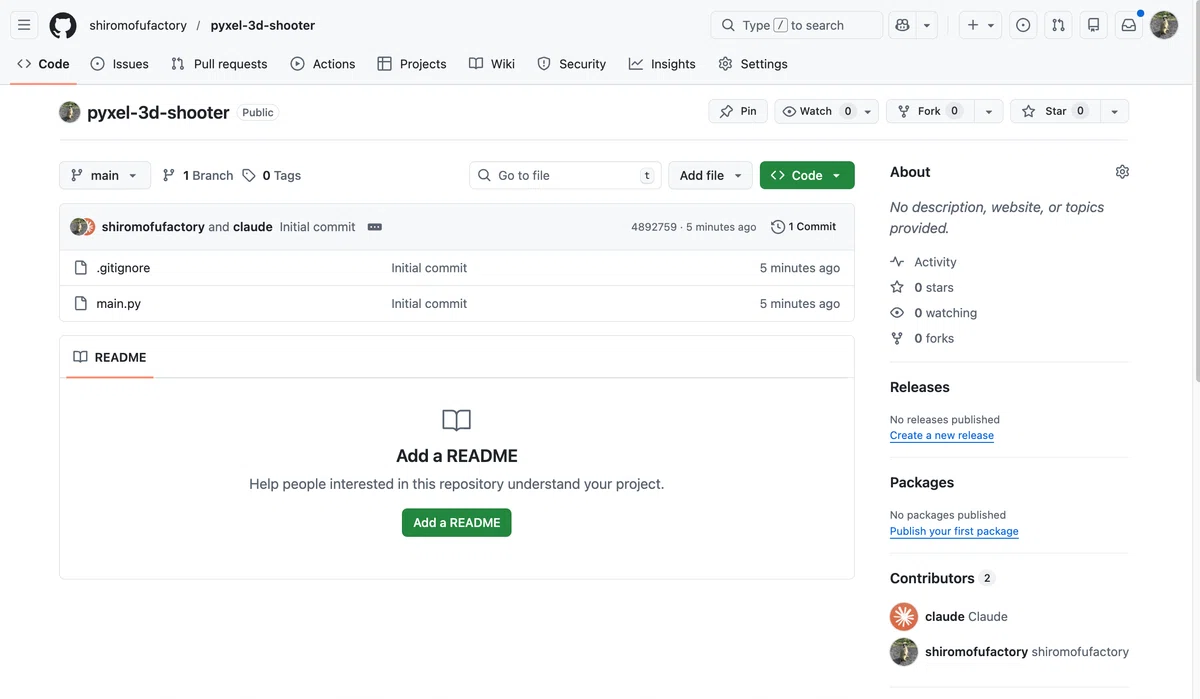Open the hamburger navigation menu

(25, 25)
